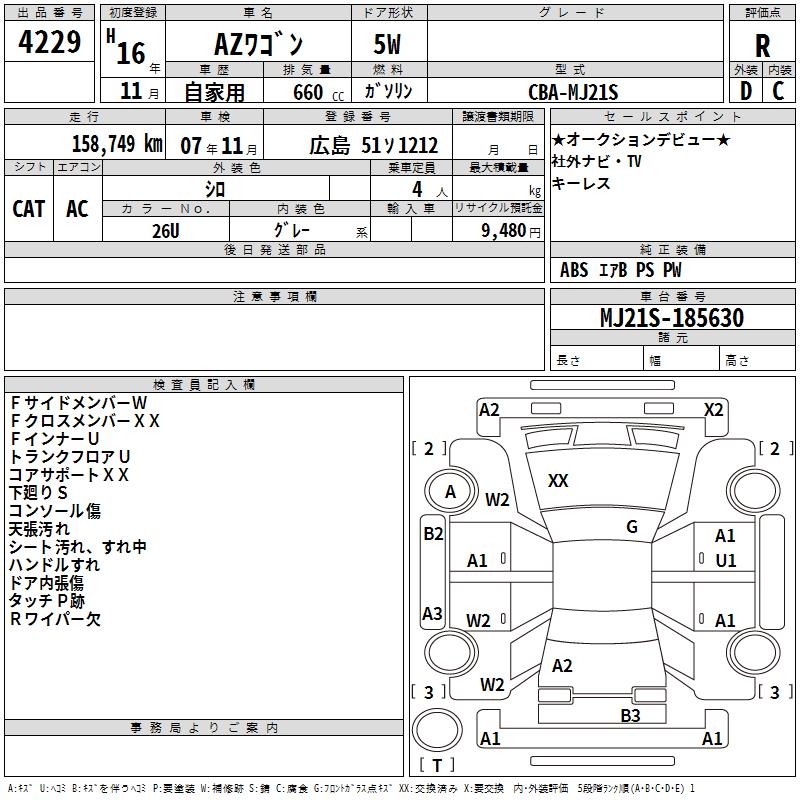Click the 検査員記入欄 section header
The image size is (800, 800).
click(204, 384)
